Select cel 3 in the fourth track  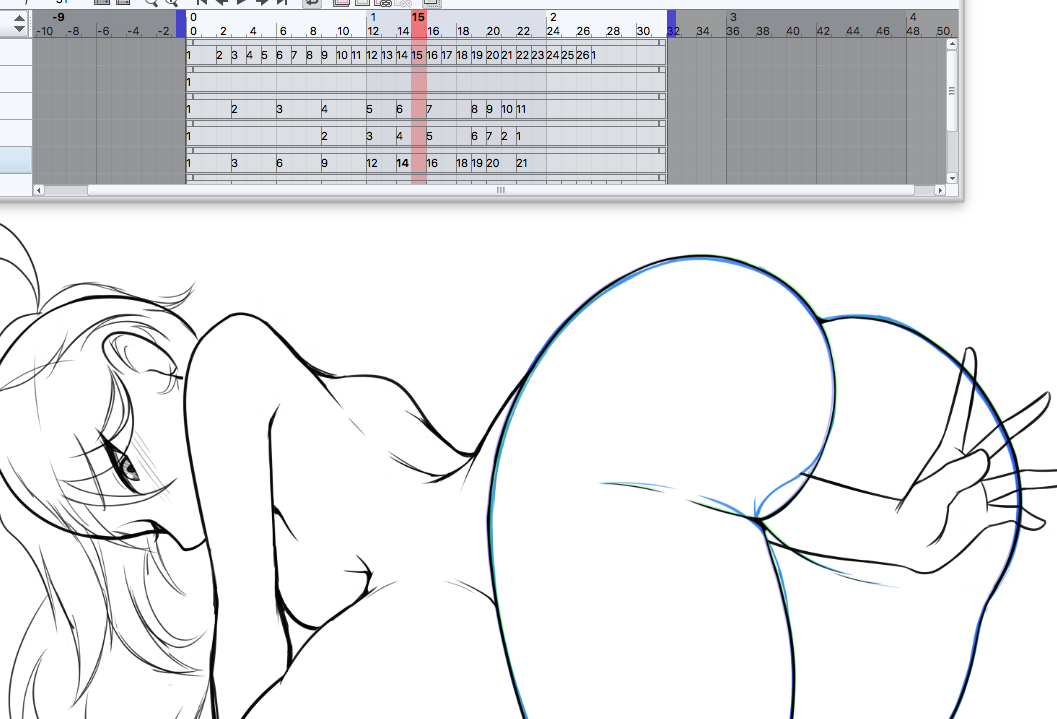369,136
